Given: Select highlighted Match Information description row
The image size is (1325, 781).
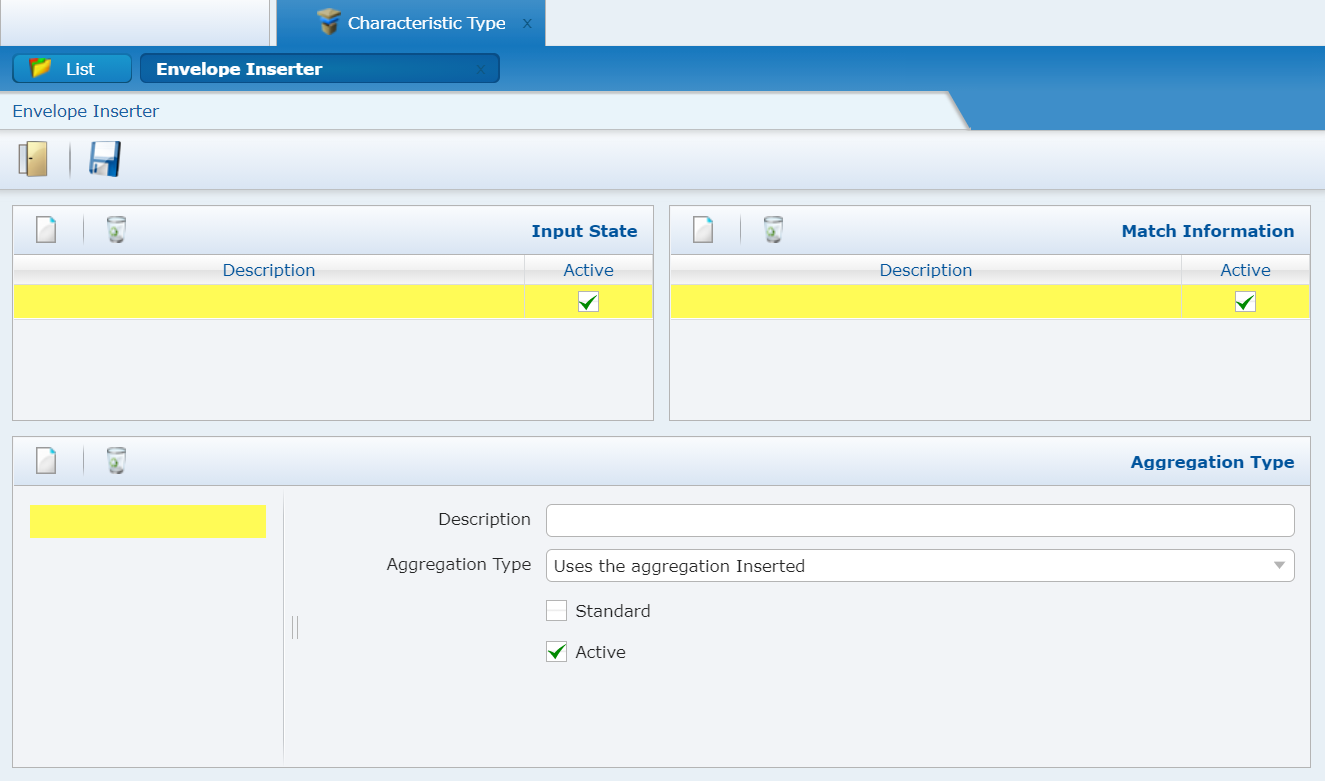Looking at the screenshot, I should click(x=926, y=302).
